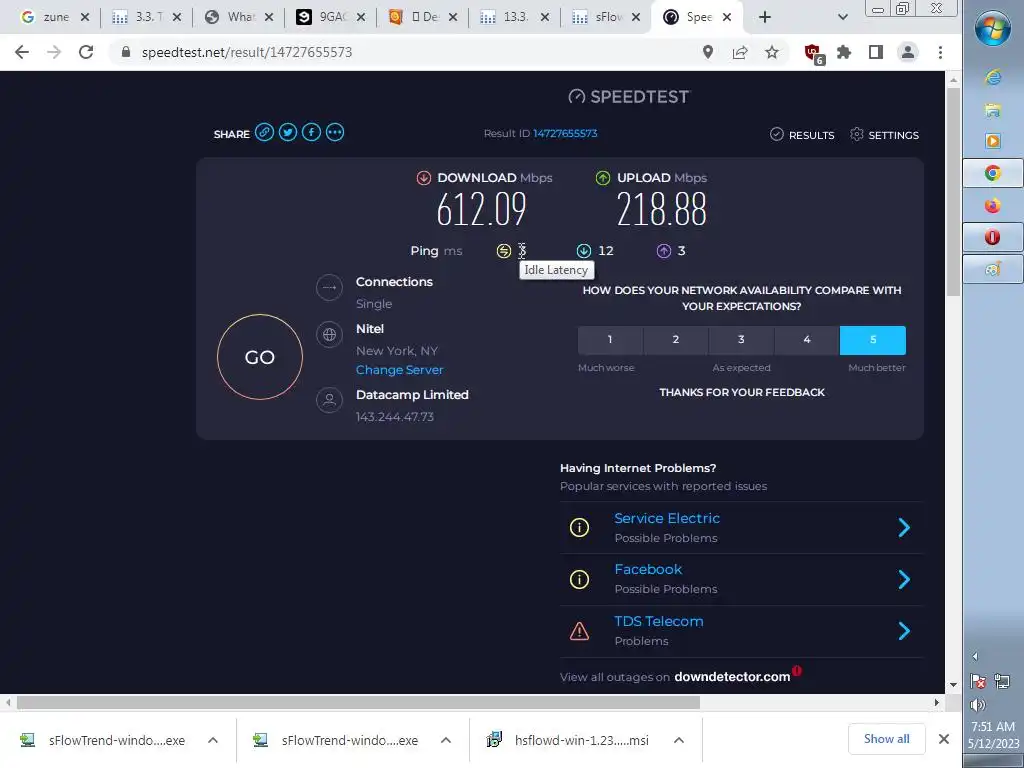Rate network availability as 2
Viewport: 1024px width, 768px height.
coord(676,340)
